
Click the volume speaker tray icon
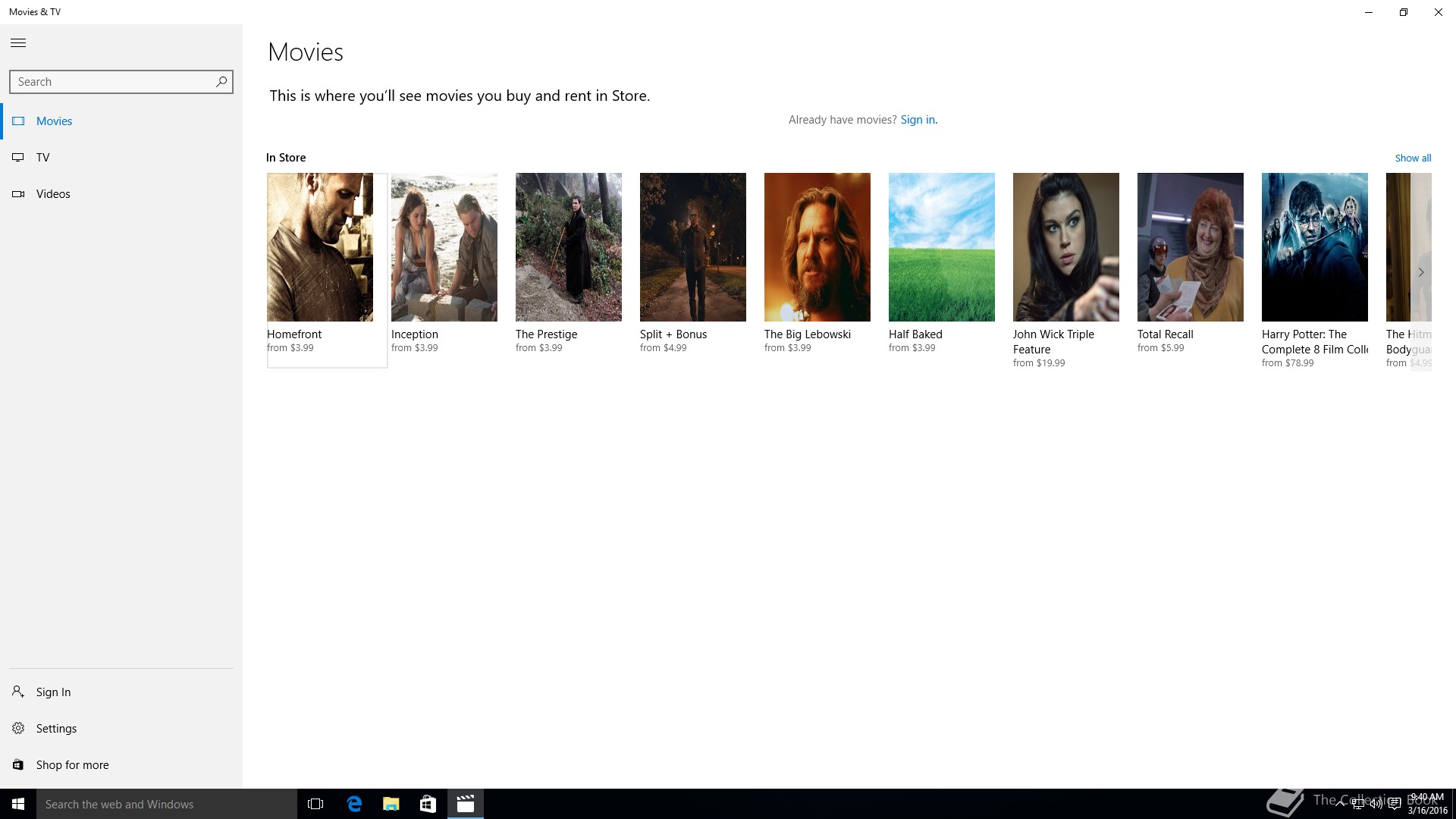(x=1376, y=805)
